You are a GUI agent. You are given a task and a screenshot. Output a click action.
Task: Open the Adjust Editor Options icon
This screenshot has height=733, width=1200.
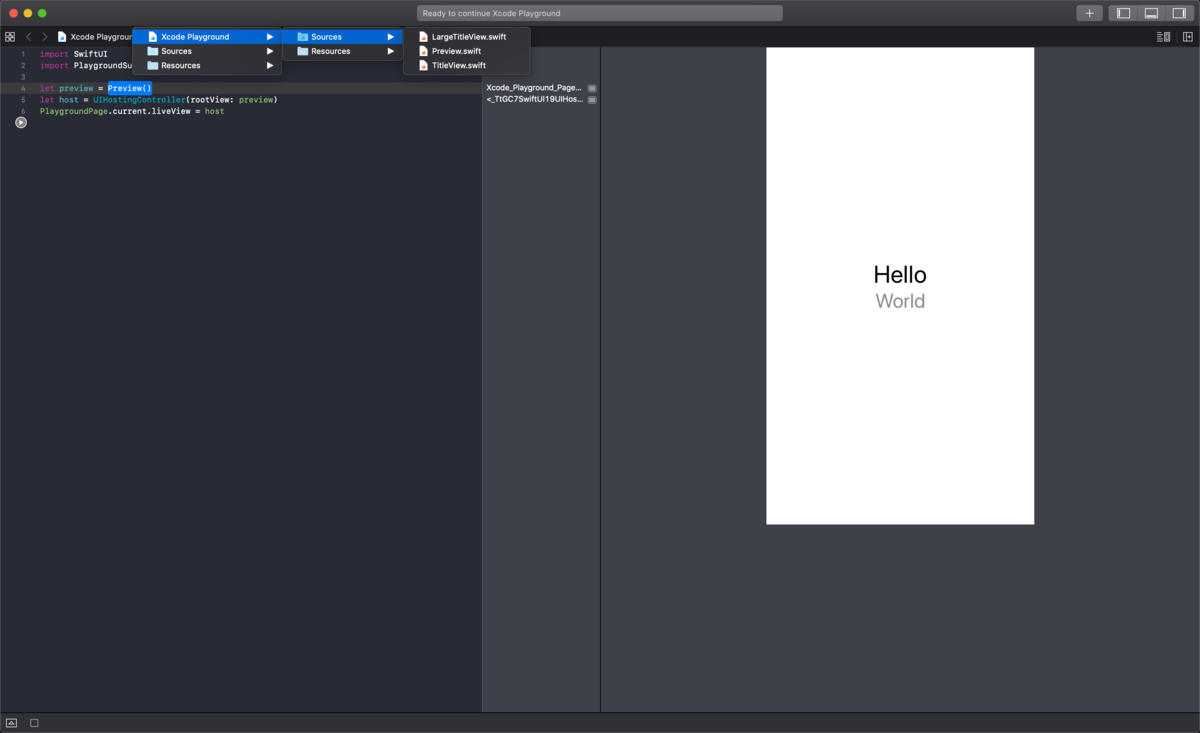pyautogui.click(x=1163, y=37)
